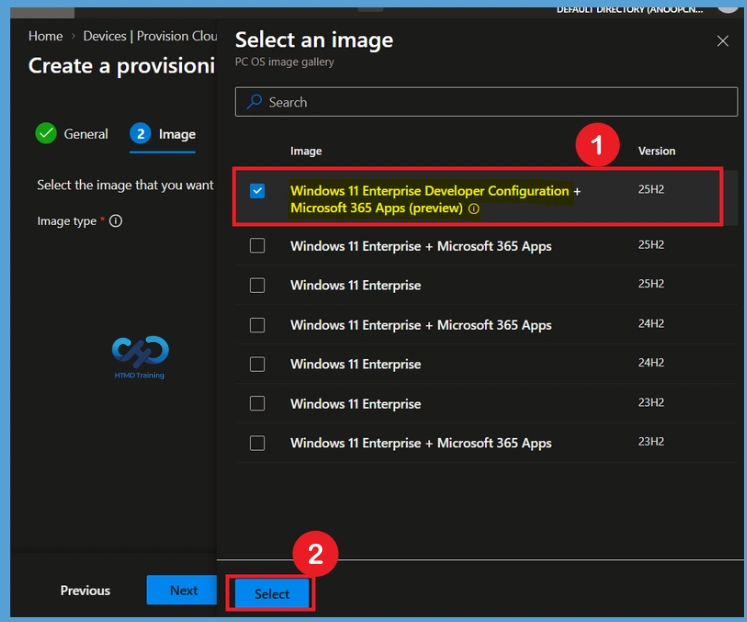747x622 pixels.
Task: Click the Select button
Action: [272, 593]
